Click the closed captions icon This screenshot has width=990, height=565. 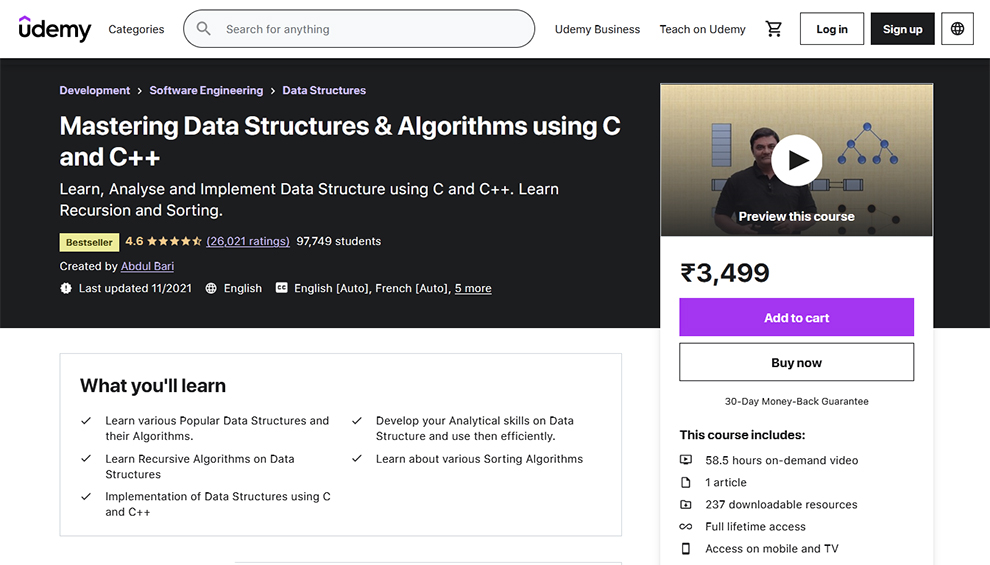pyautogui.click(x=281, y=288)
